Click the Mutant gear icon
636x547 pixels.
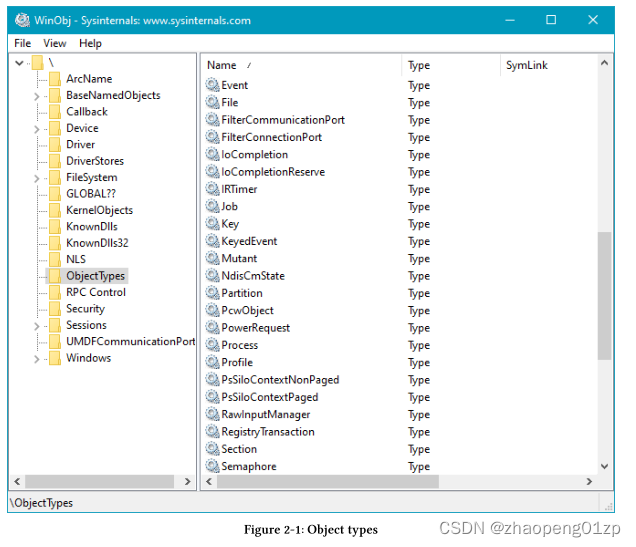212,258
